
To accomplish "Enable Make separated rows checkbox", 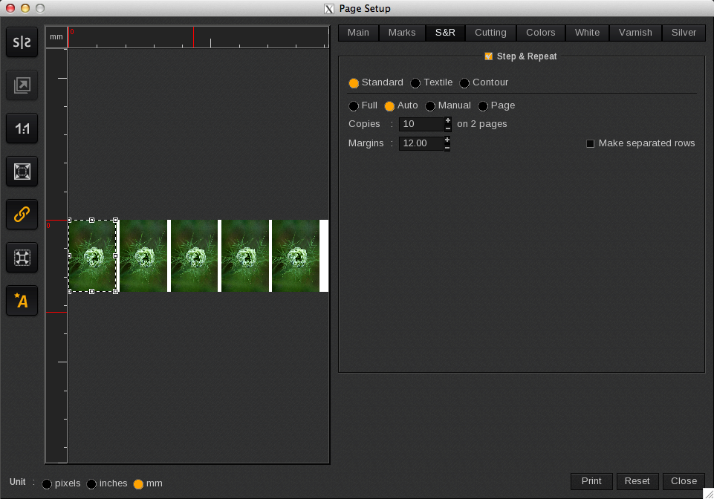I will pos(590,144).
